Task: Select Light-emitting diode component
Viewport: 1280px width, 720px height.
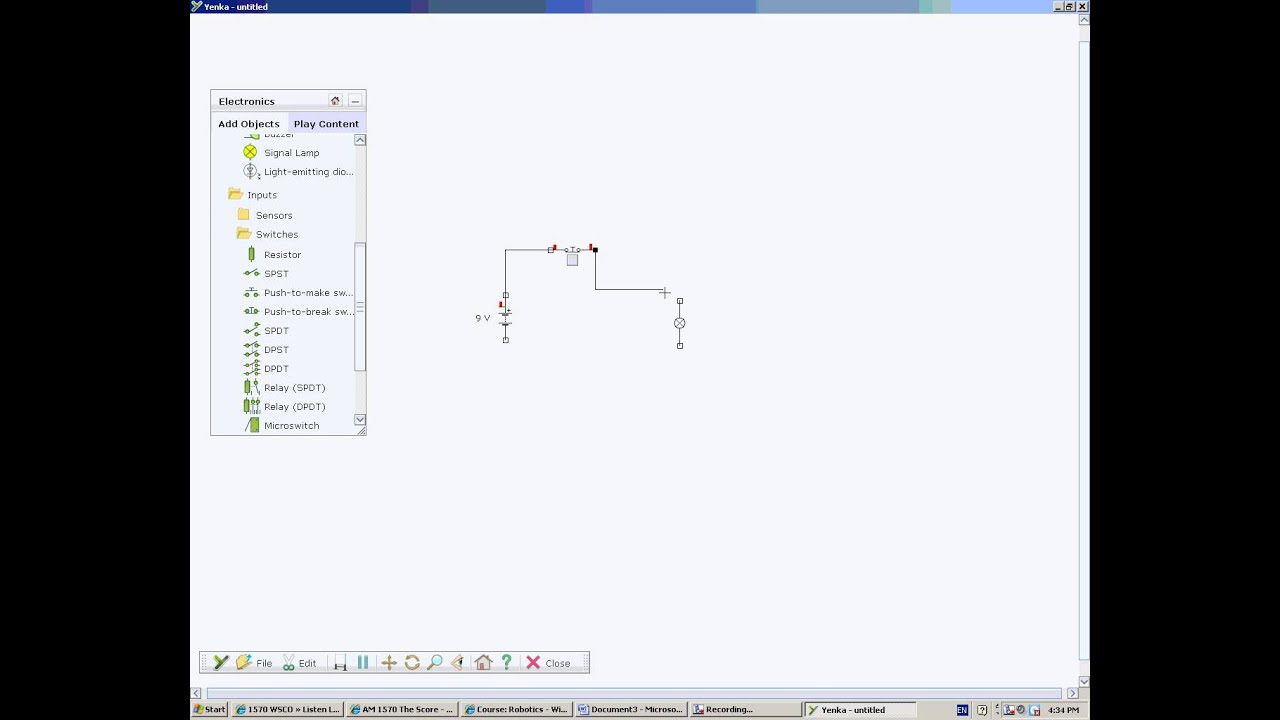Action: pyautogui.click(x=298, y=172)
